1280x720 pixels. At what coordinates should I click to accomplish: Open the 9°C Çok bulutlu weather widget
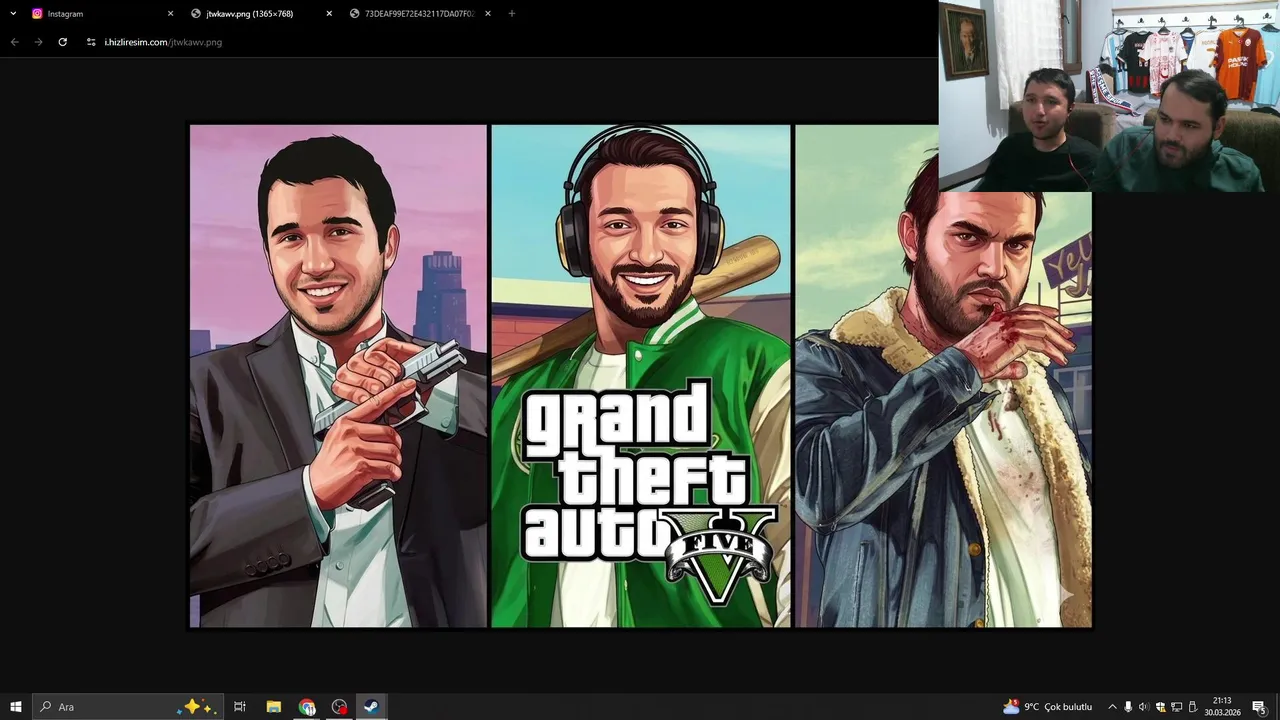[x=1048, y=707]
